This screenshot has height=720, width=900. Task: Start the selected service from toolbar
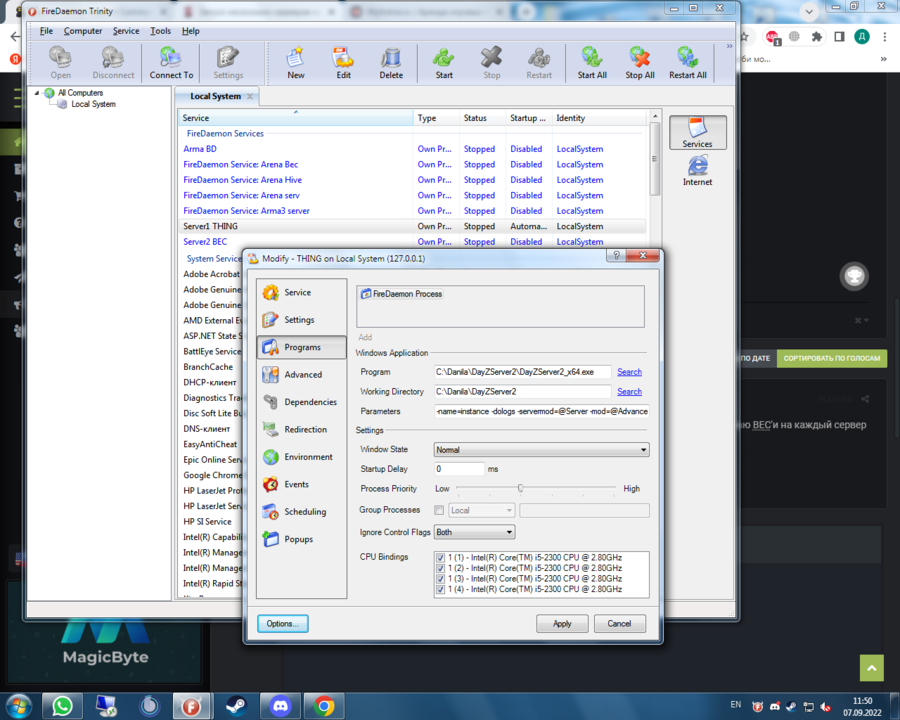click(444, 63)
